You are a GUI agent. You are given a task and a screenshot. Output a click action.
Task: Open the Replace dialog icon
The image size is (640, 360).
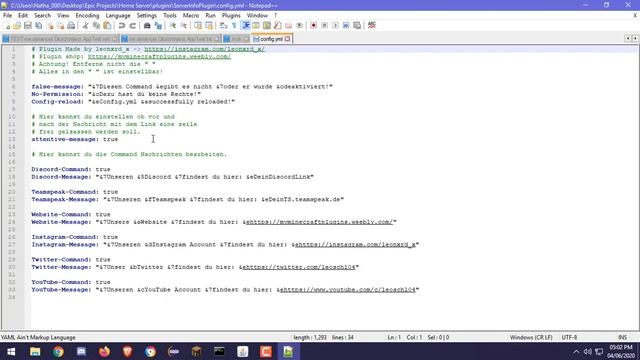click(158, 25)
